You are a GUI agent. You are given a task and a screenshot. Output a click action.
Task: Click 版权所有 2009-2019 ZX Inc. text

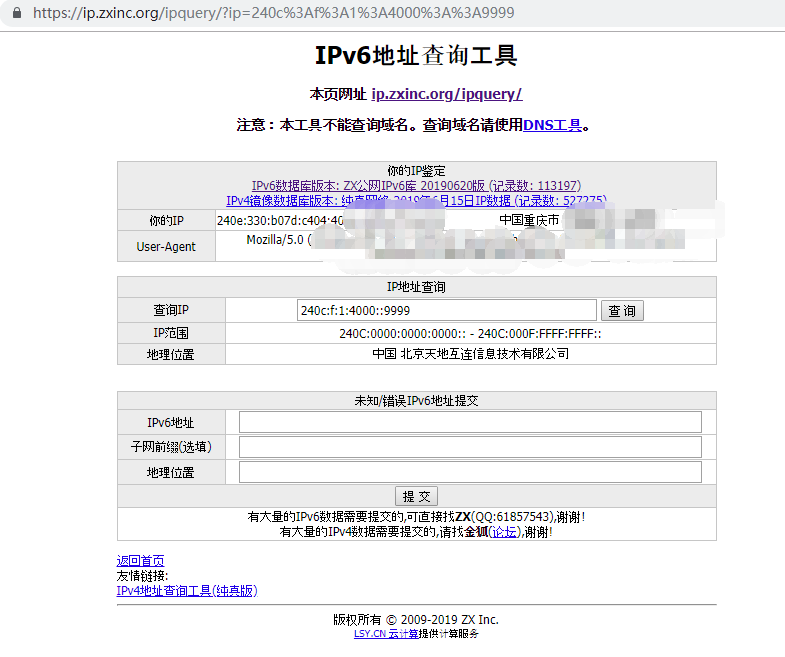pos(416,619)
